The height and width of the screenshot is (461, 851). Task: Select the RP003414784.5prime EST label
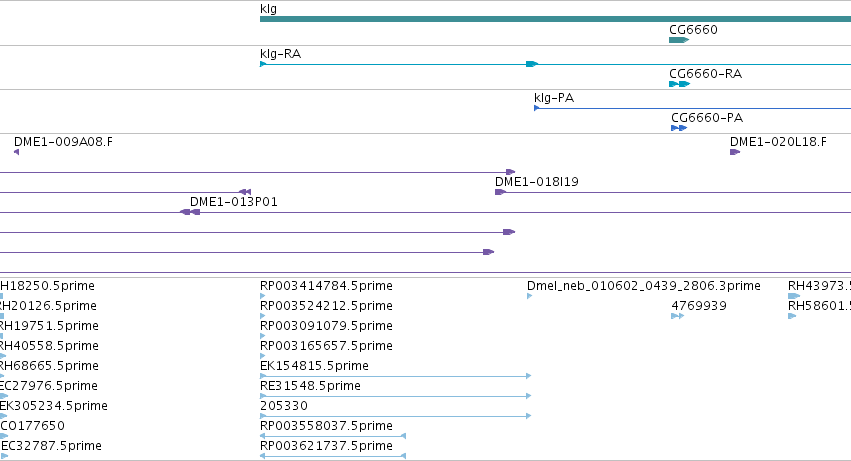pyautogui.click(x=326, y=286)
